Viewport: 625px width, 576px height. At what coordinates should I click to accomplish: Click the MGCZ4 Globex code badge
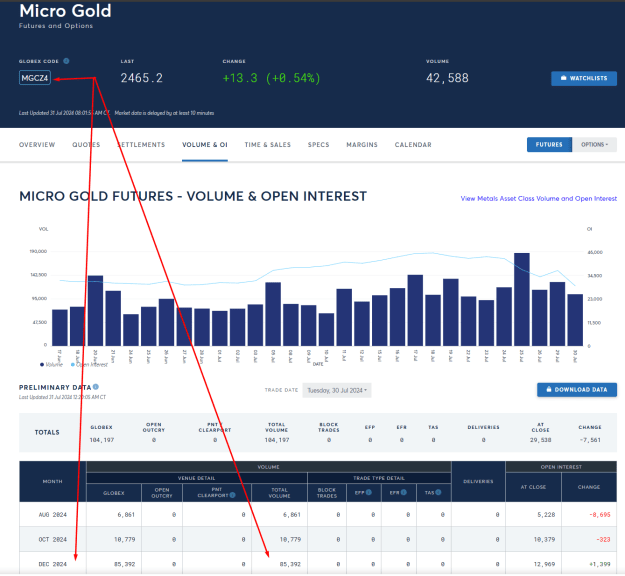(x=35, y=78)
